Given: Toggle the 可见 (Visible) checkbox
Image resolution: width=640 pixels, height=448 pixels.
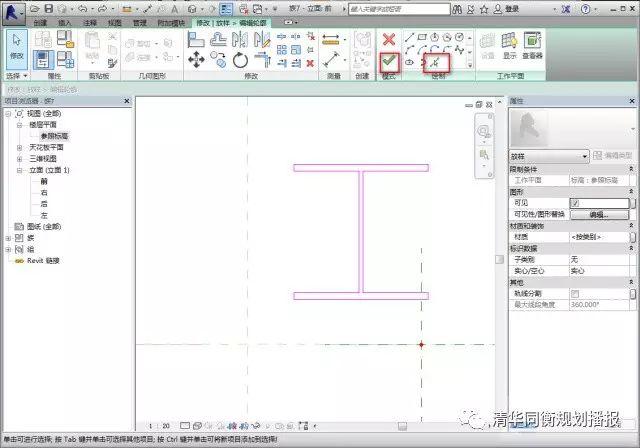Looking at the screenshot, I should pos(574,203).
